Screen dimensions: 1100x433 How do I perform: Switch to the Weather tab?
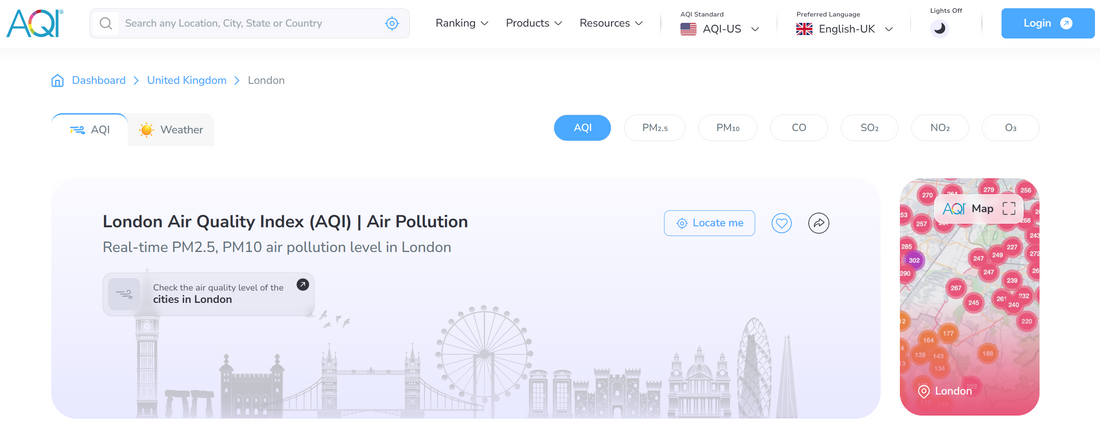click(x=171, y=130)
